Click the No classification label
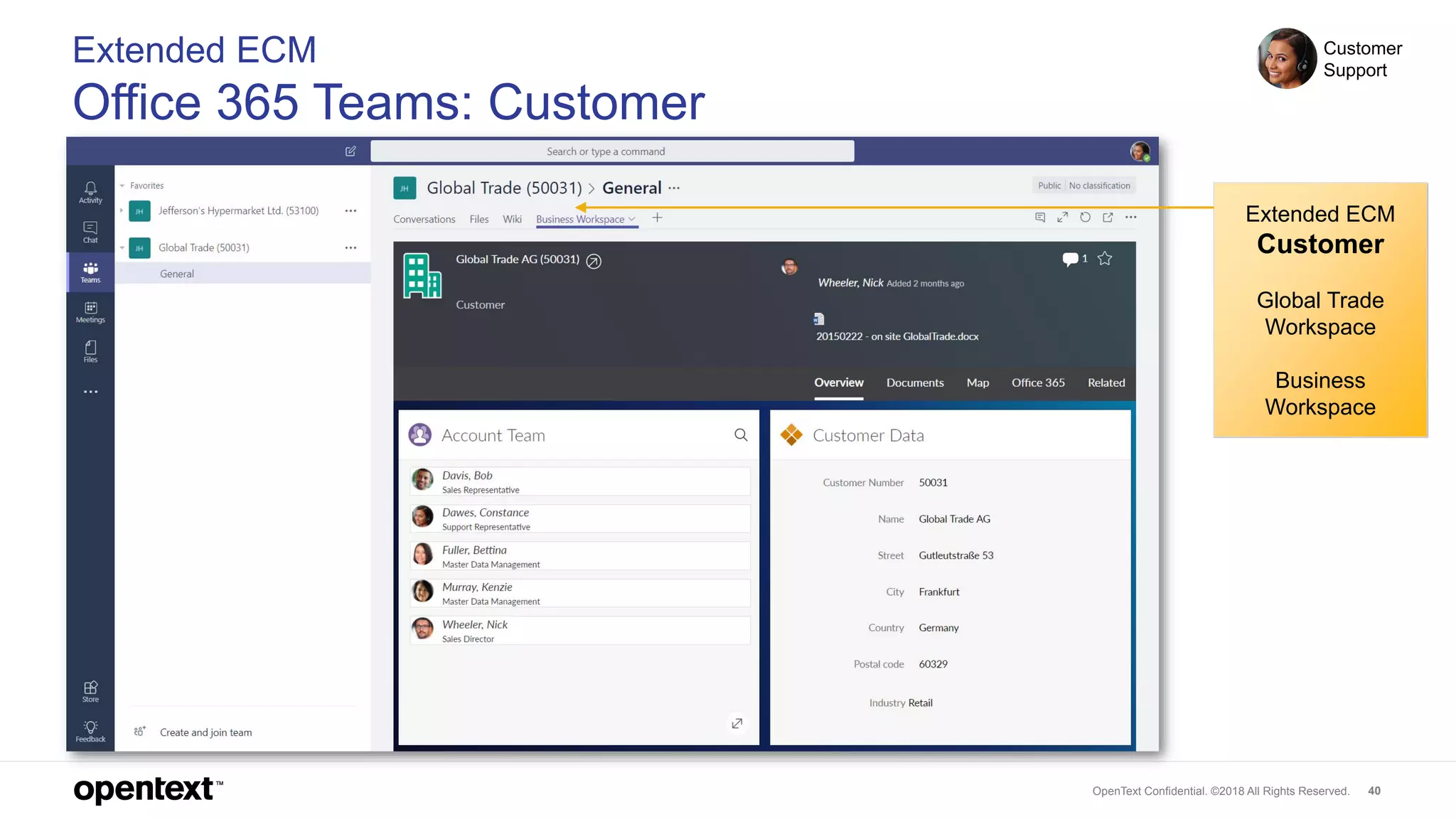Image resolution: width=1456 pixels, height=819 pixels. [1099, 186]
